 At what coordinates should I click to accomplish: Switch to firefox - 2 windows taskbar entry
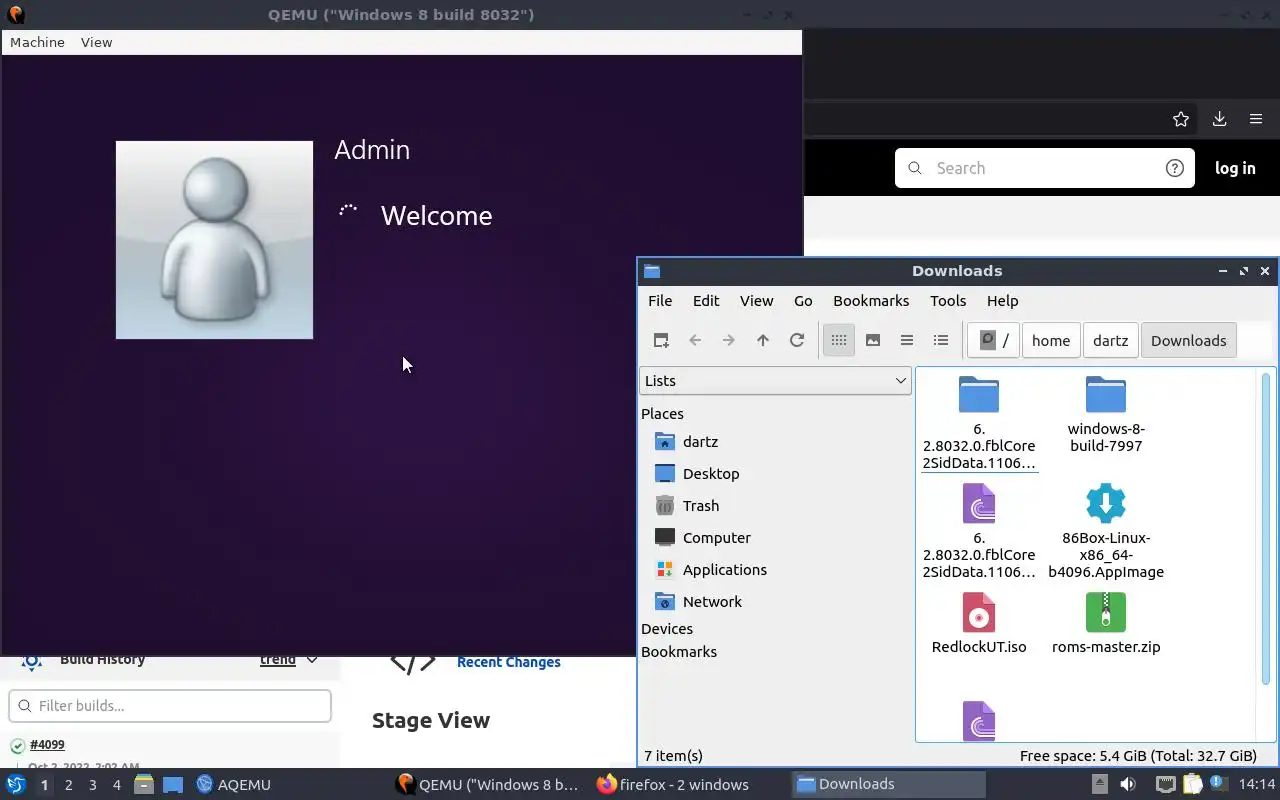(673, 784)
